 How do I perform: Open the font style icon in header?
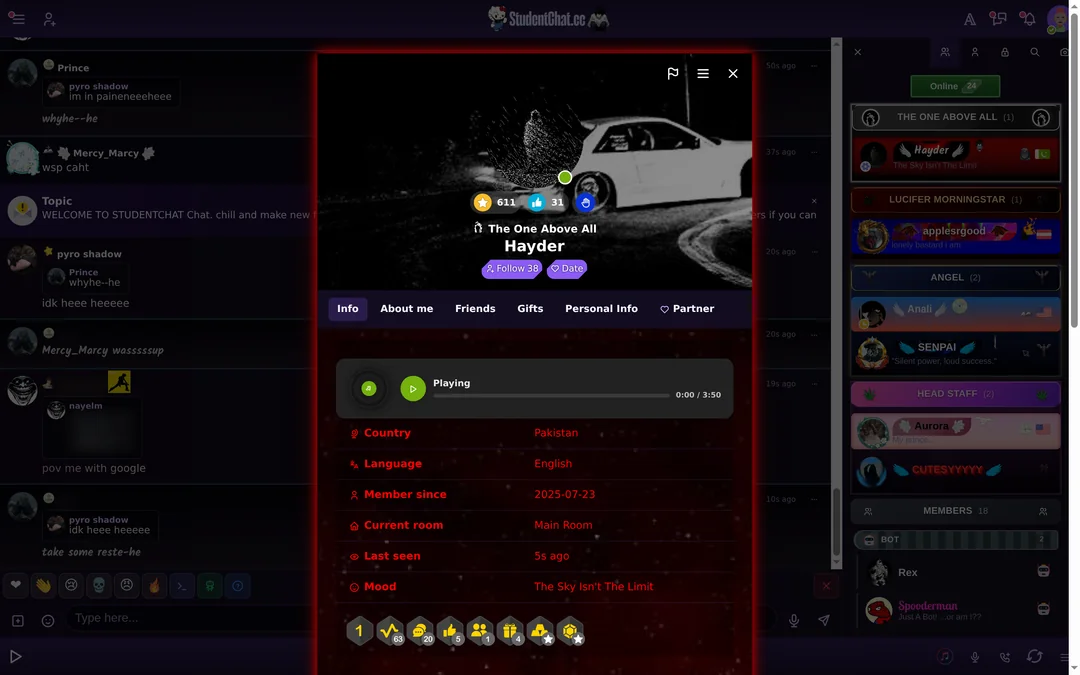[x=969, y=19]
